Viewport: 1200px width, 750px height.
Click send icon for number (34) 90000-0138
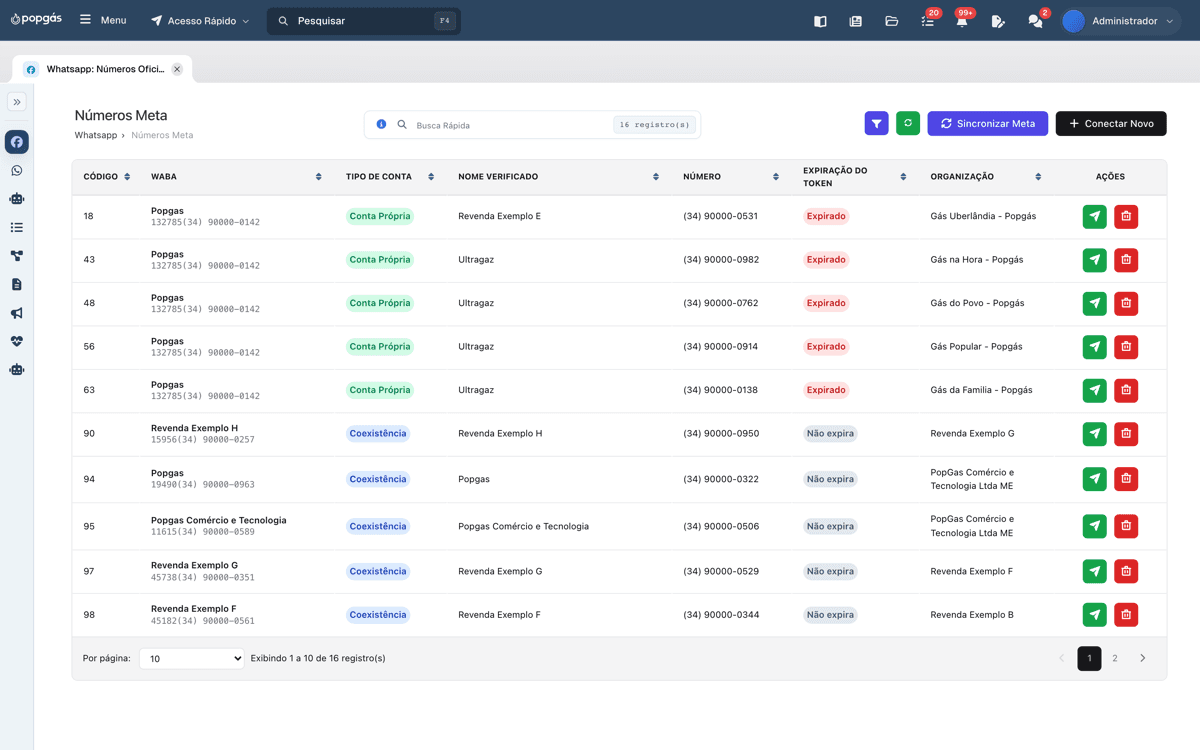coord(1094,390)
